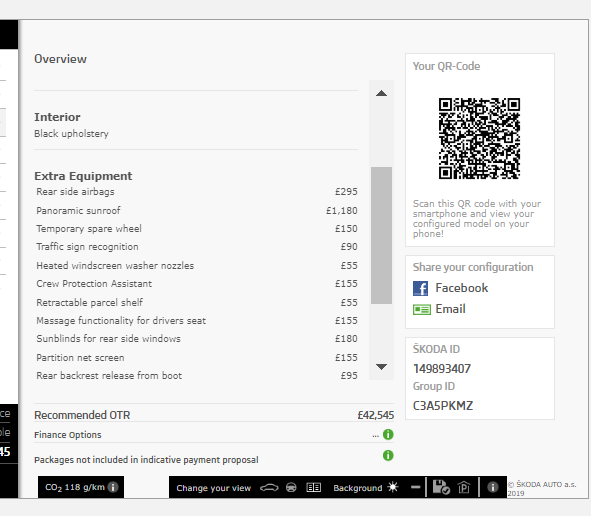Select the plain background dash icon
This screenshot has width=591, height=516.
(x=415, y=487)
